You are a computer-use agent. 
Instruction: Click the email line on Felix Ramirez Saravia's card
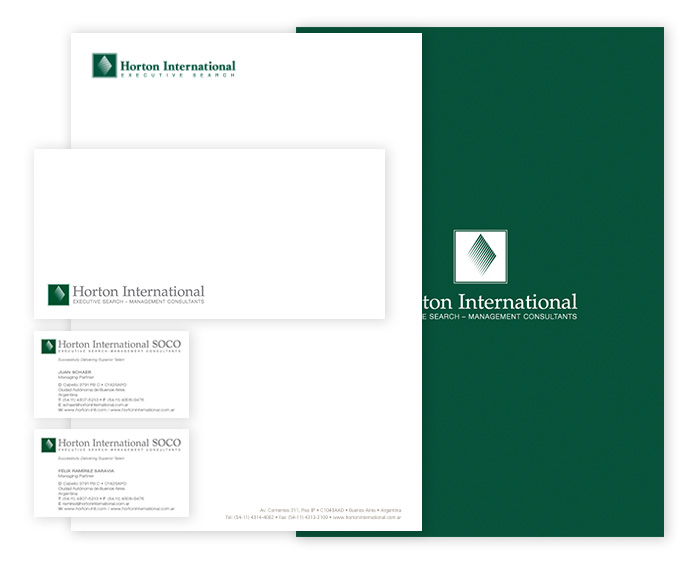94,504
